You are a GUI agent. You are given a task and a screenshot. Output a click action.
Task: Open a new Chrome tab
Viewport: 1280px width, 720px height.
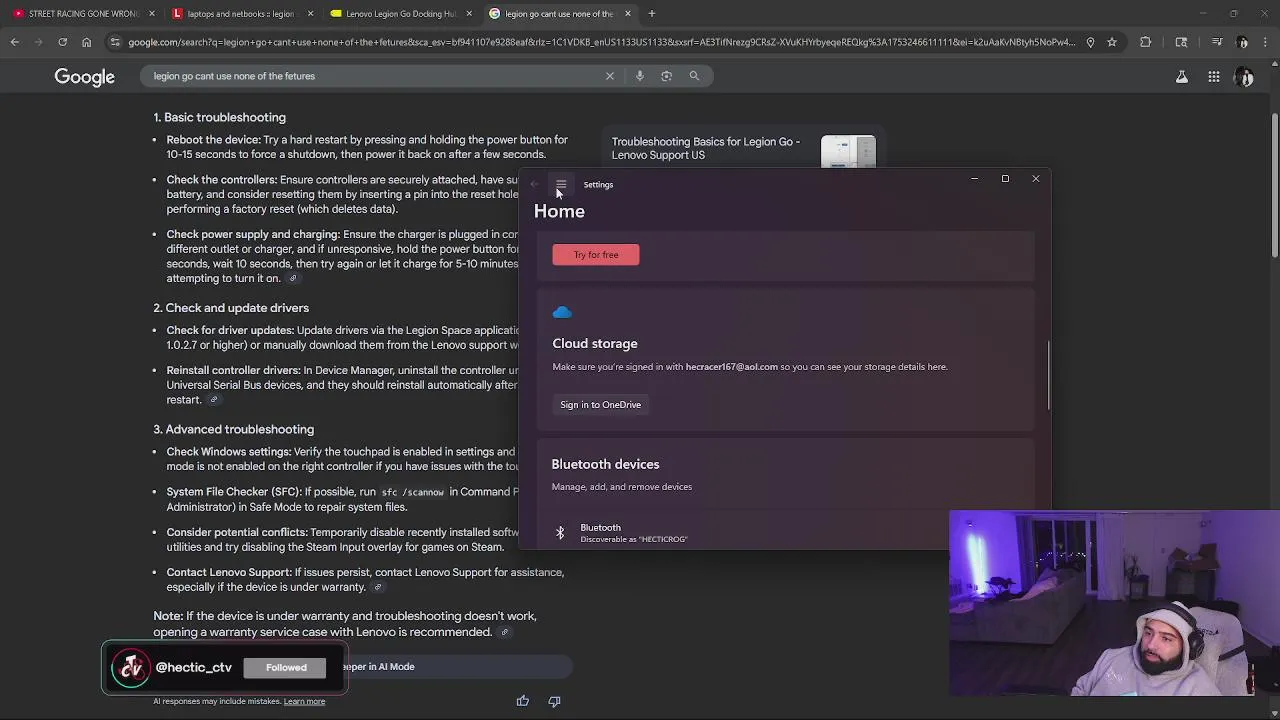[x=651, y=14]
